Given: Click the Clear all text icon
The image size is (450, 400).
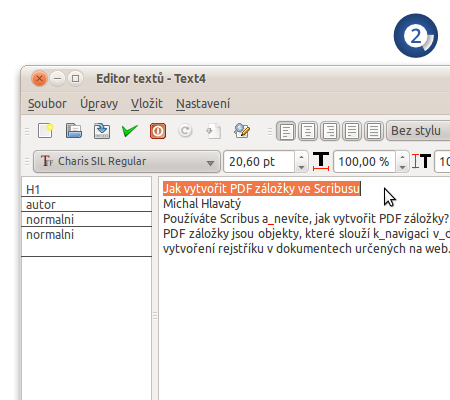Looking at the screenshot, I should pos(46,131).
